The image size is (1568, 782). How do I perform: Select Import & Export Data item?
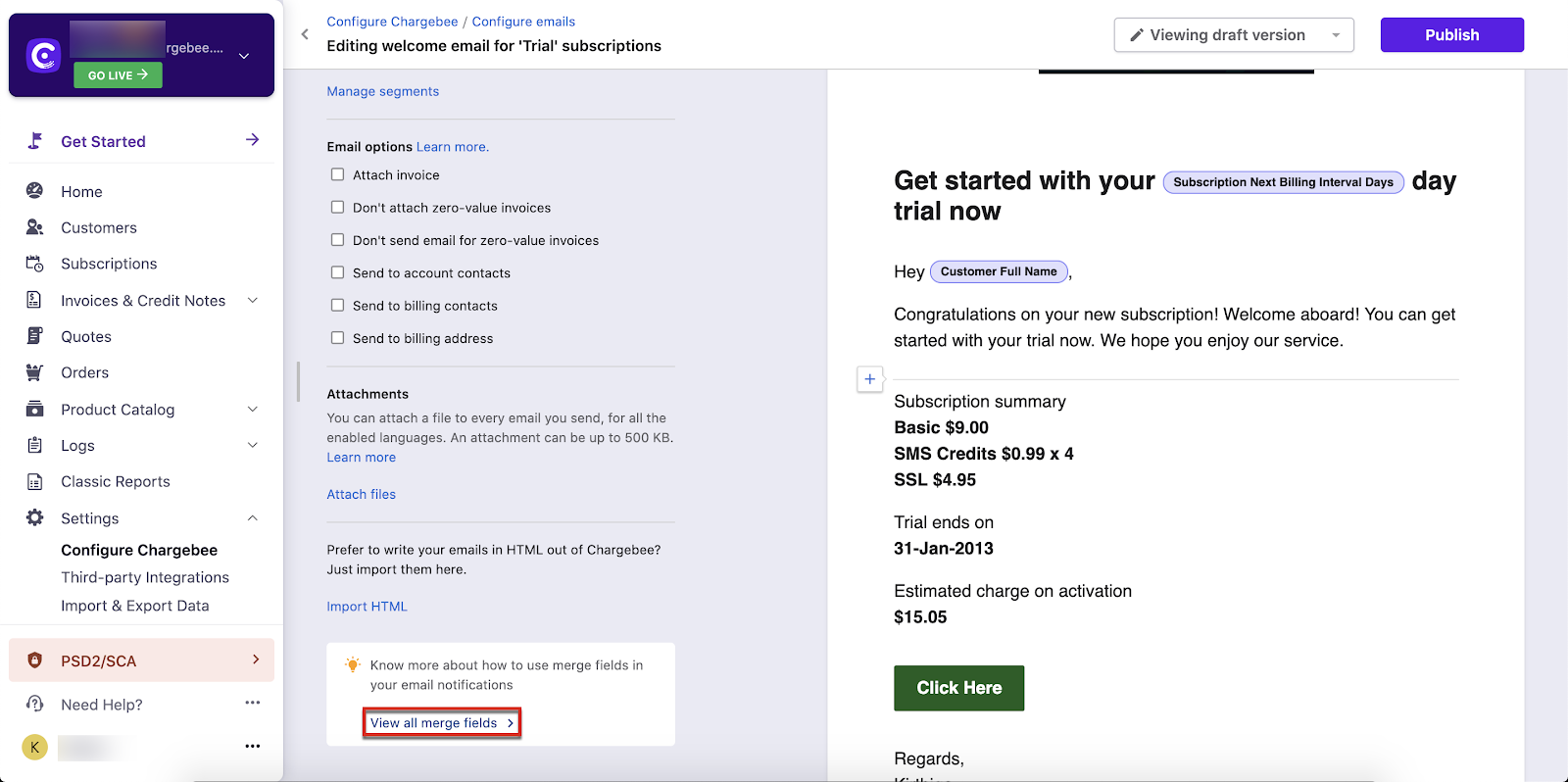tap(135, 606)
